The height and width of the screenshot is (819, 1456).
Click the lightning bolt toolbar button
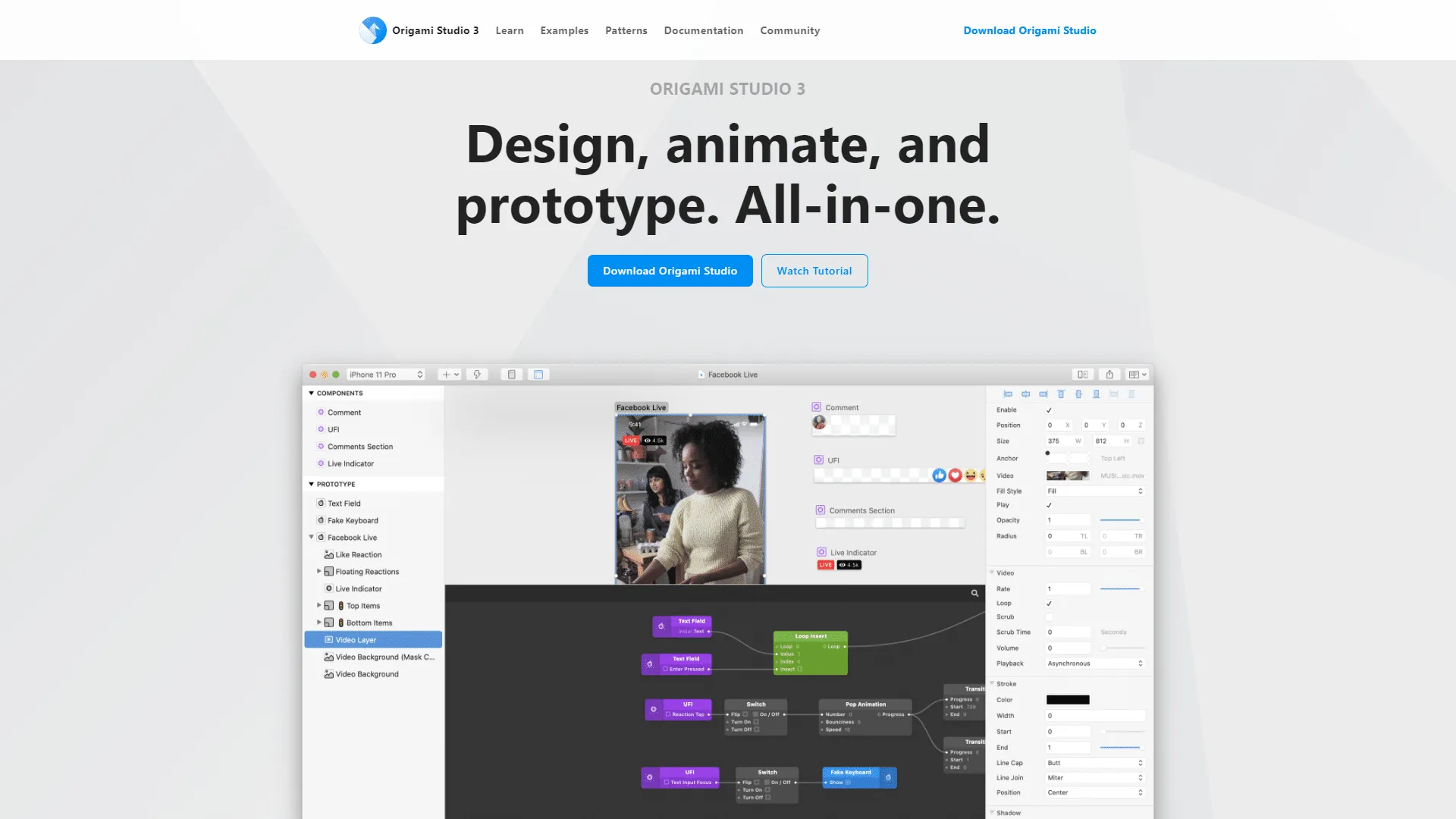(477, 375)
